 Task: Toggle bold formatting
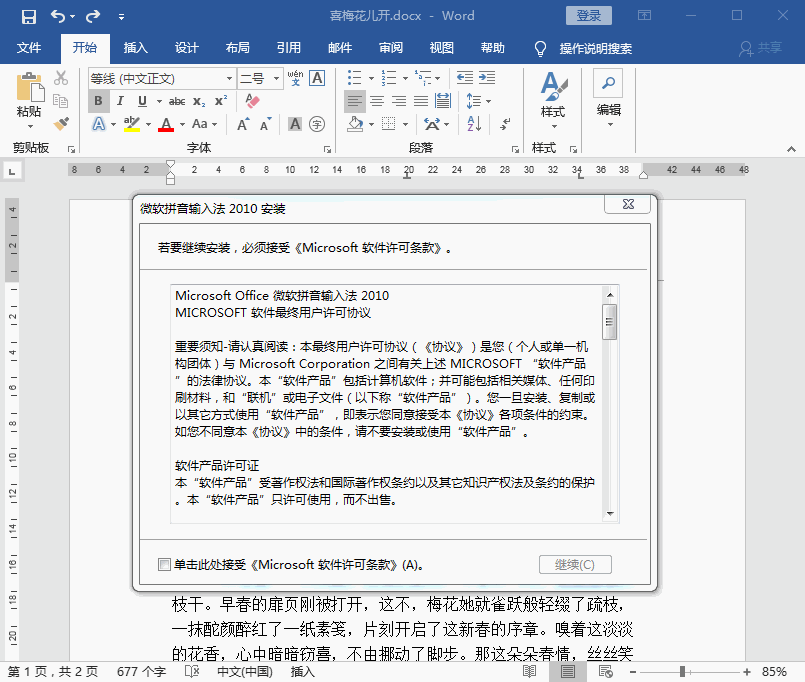[98, 101]
